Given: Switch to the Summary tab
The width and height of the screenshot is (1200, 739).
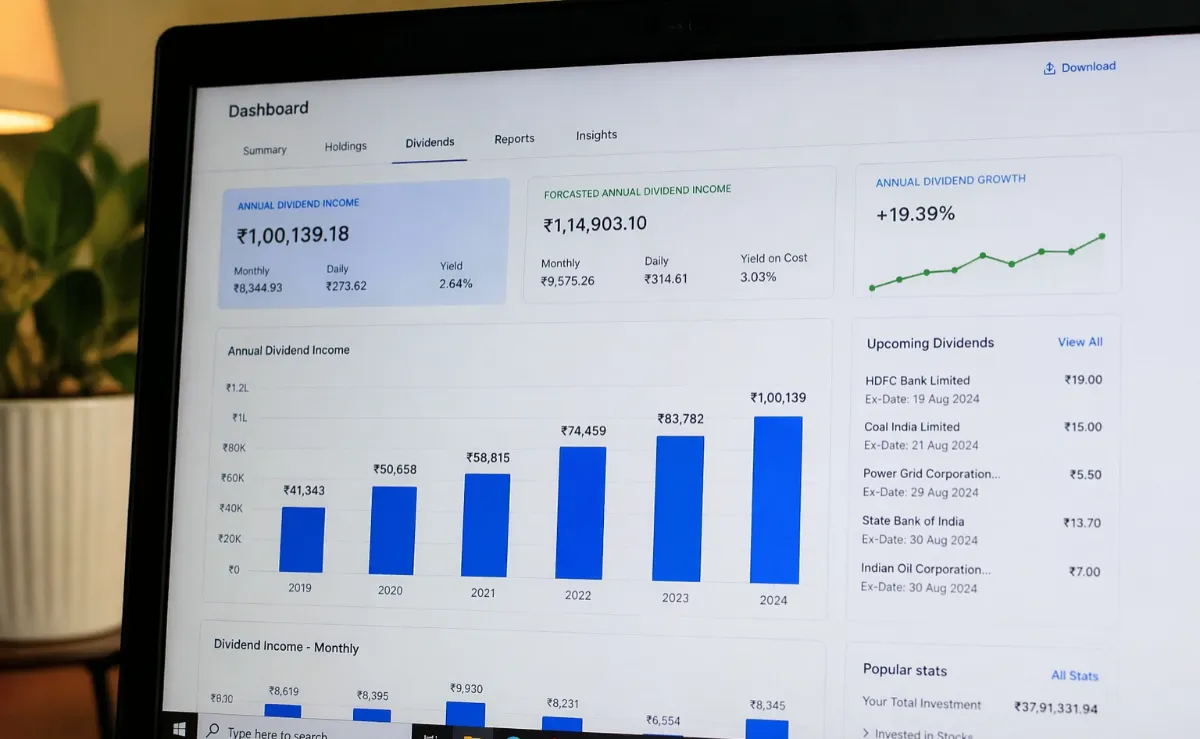Looking at the screenshot, I should pos(264,149).
